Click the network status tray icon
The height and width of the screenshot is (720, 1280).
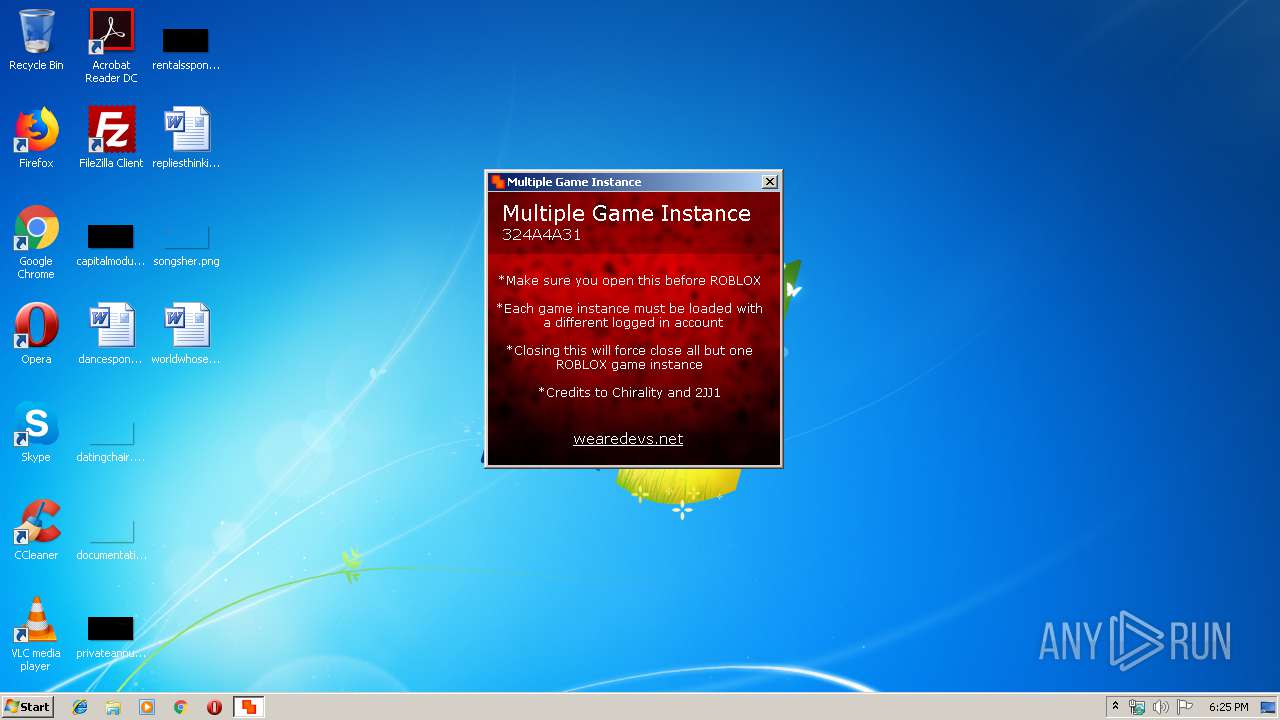pyautogui.click(x=1137, y=707)
